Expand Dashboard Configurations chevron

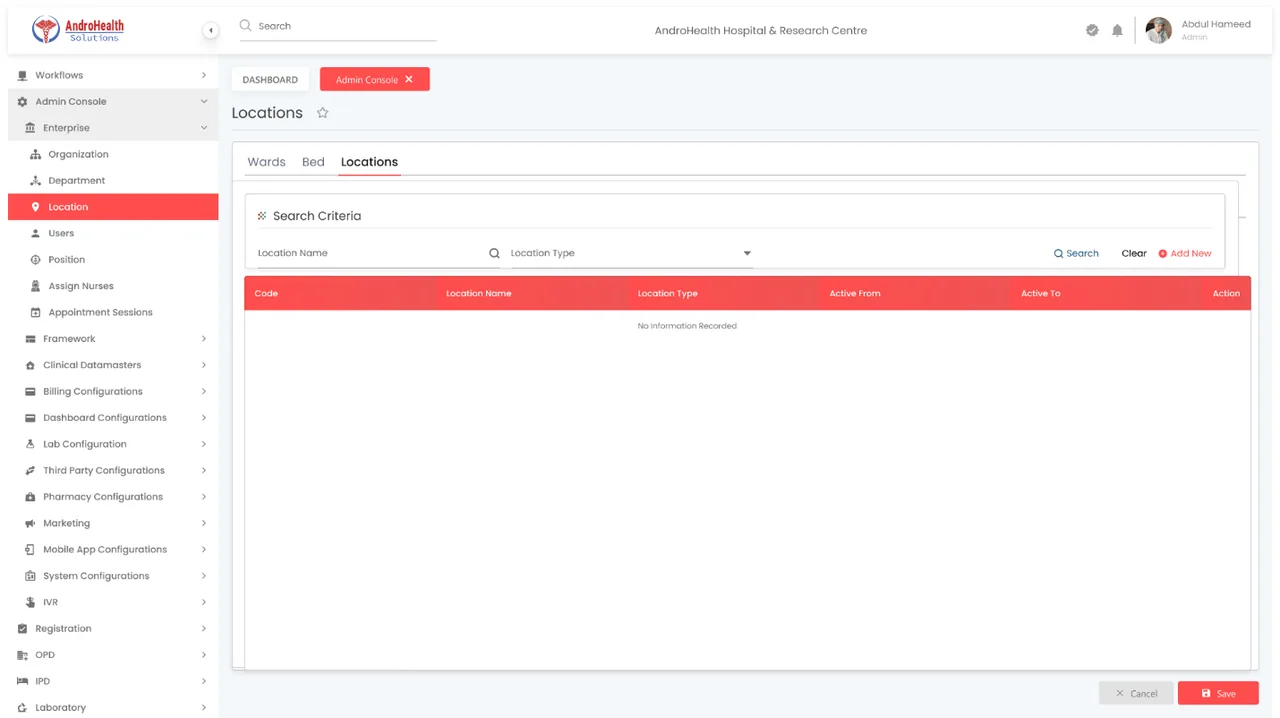204,418
